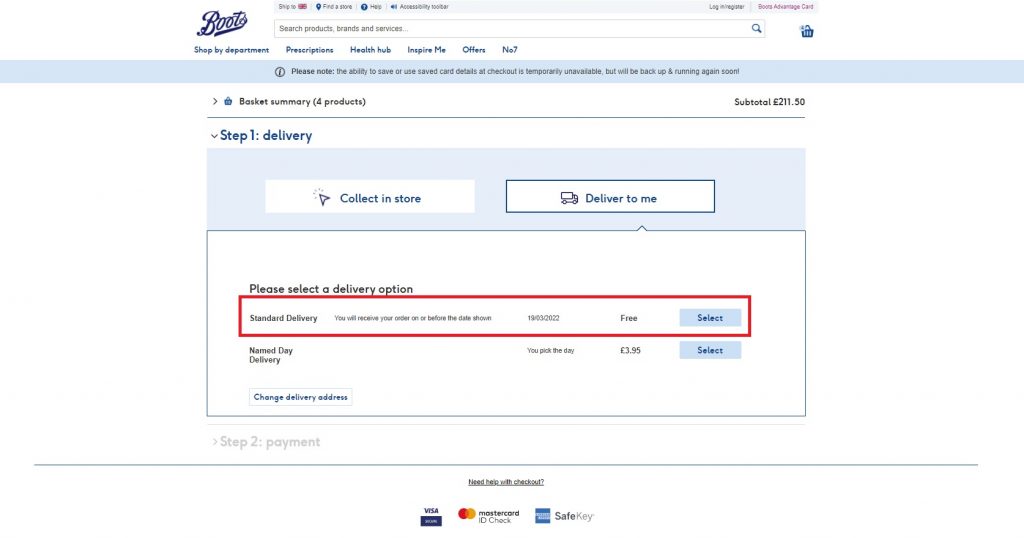Go to the Offers menu item
This screenshot has width=1024, height=538.
click(473, 50)
